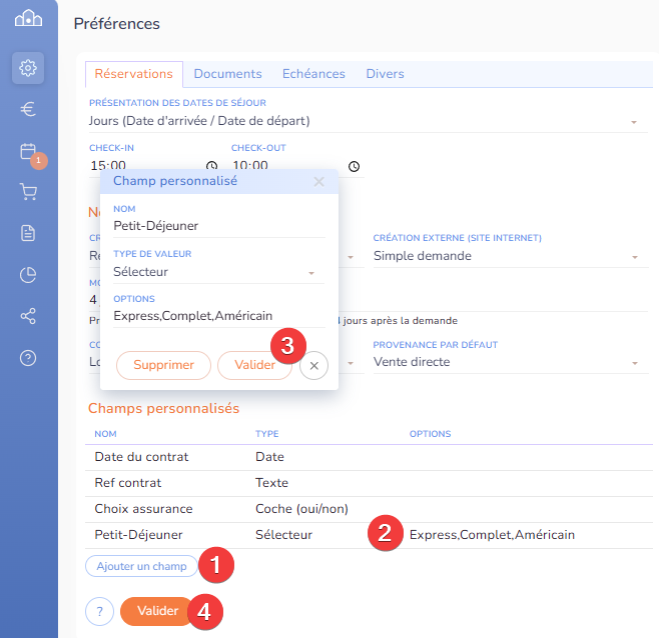Expand the Type de valeur dropdown
This screenshot has height=638, width=659.
coord(311,273)
